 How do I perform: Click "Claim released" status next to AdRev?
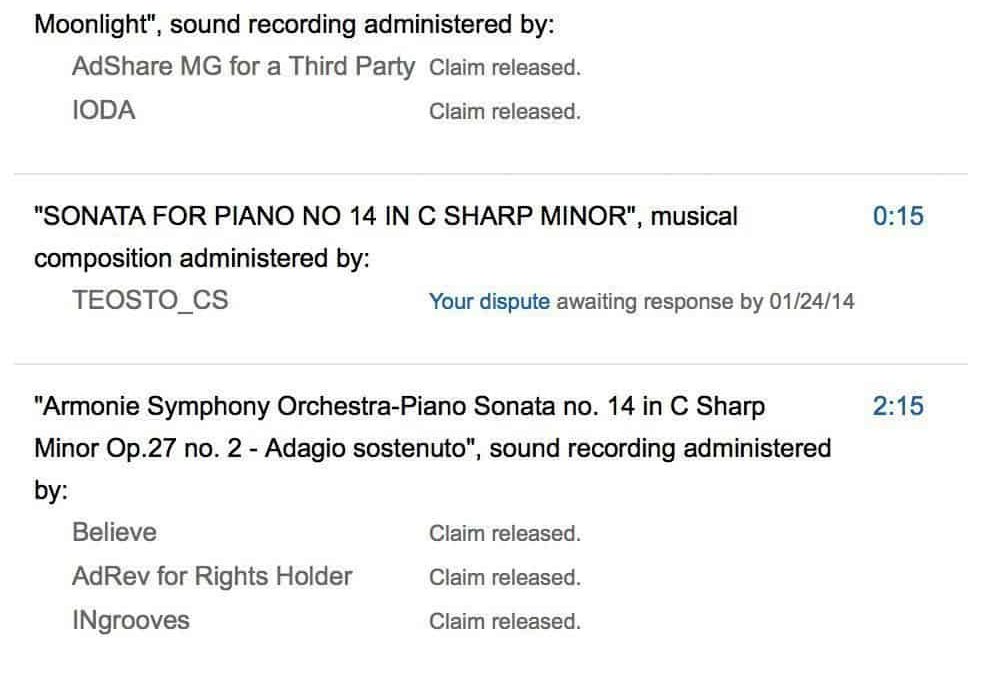click(504, 578)
